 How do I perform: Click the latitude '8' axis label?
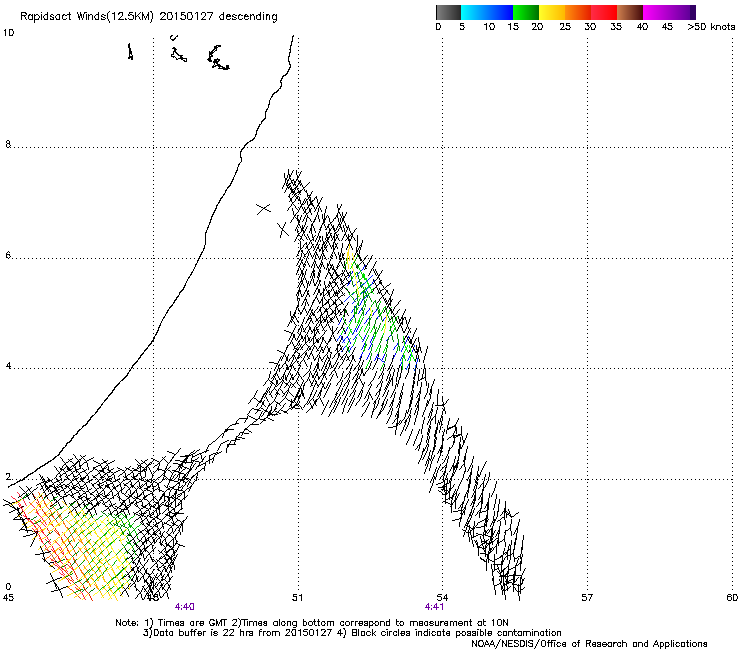tap(8, 144)
